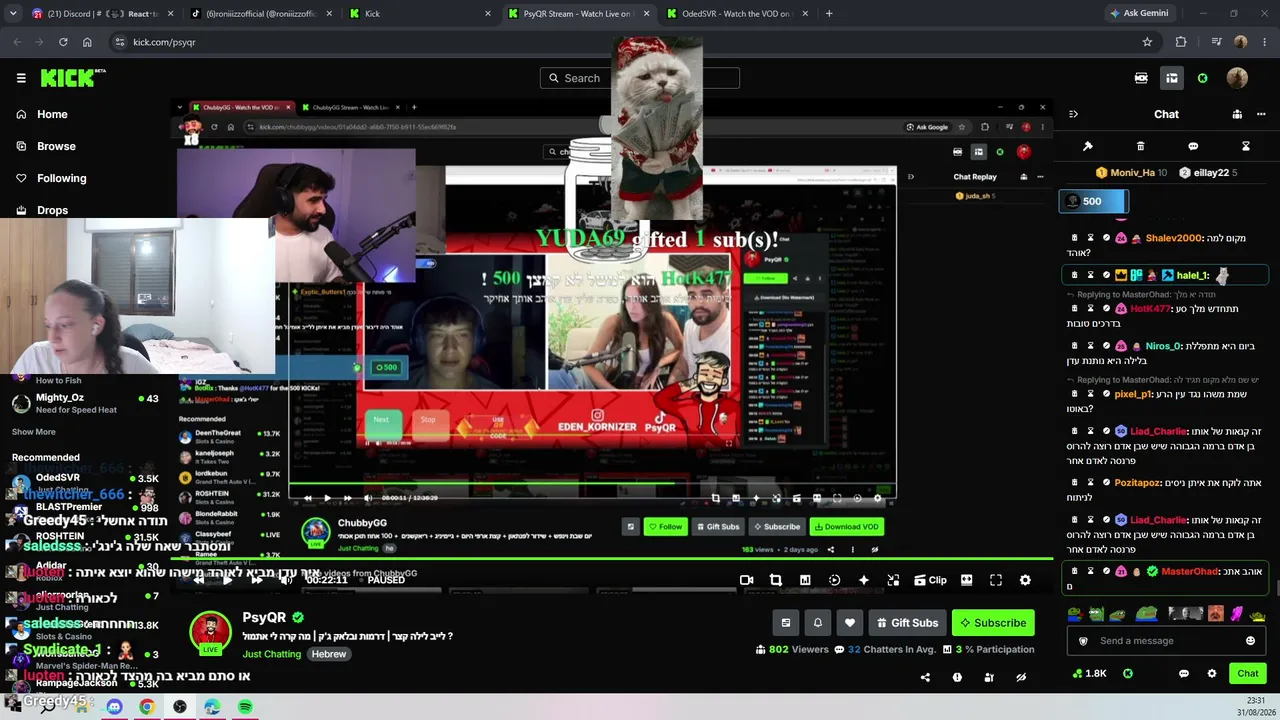The width and height of the screenshot is (1280, 720).
Task: Insert the purple emote from quick emotes
Action: pos(1237,614)
